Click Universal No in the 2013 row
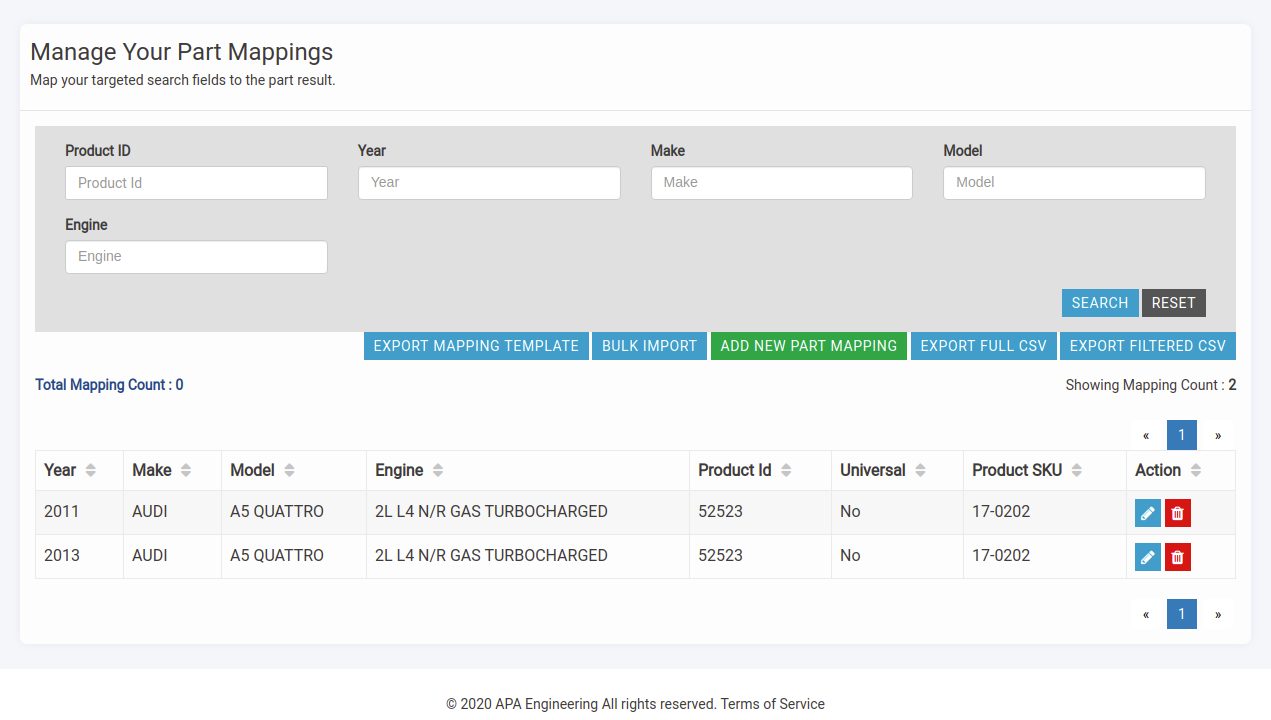 pos(850,556)
